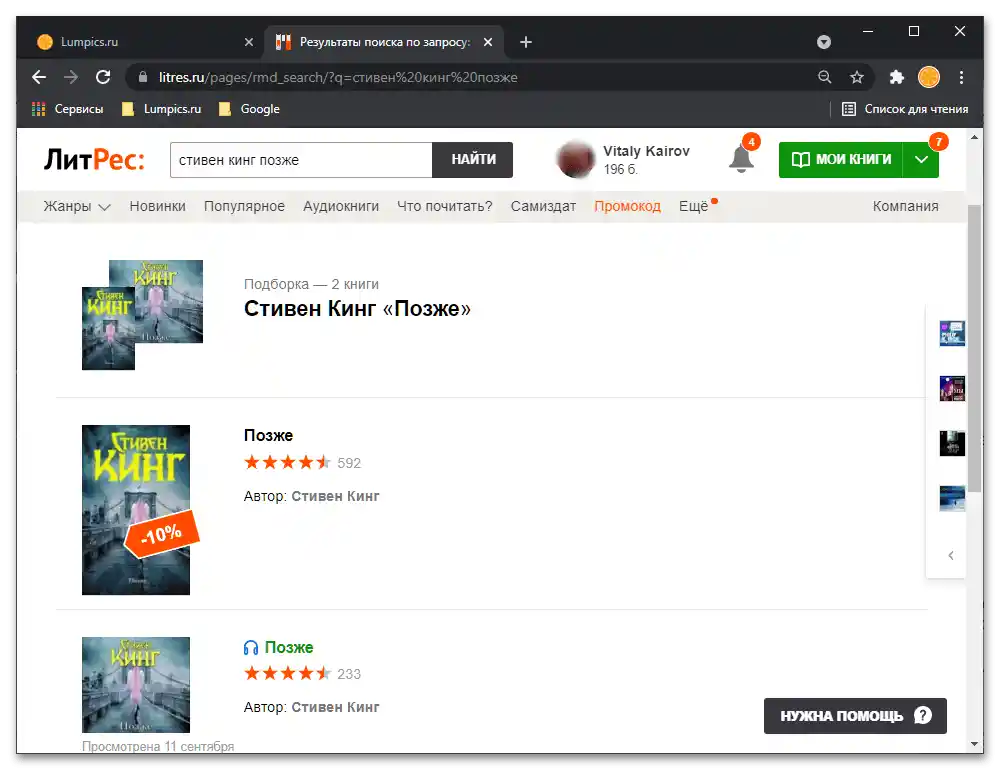1000x770 pixels.
Task: Open the Google bookmark folder
Action: 249,109
